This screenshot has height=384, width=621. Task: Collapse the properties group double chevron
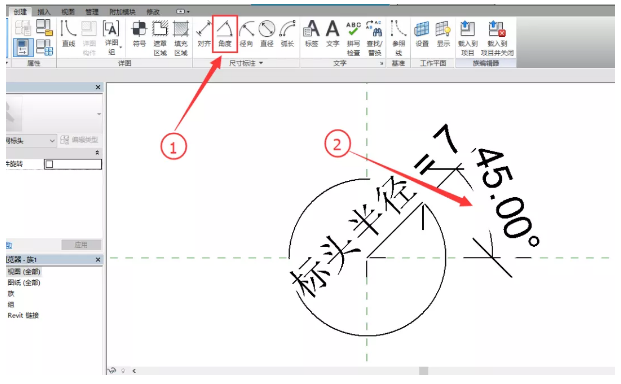(97, 152)
